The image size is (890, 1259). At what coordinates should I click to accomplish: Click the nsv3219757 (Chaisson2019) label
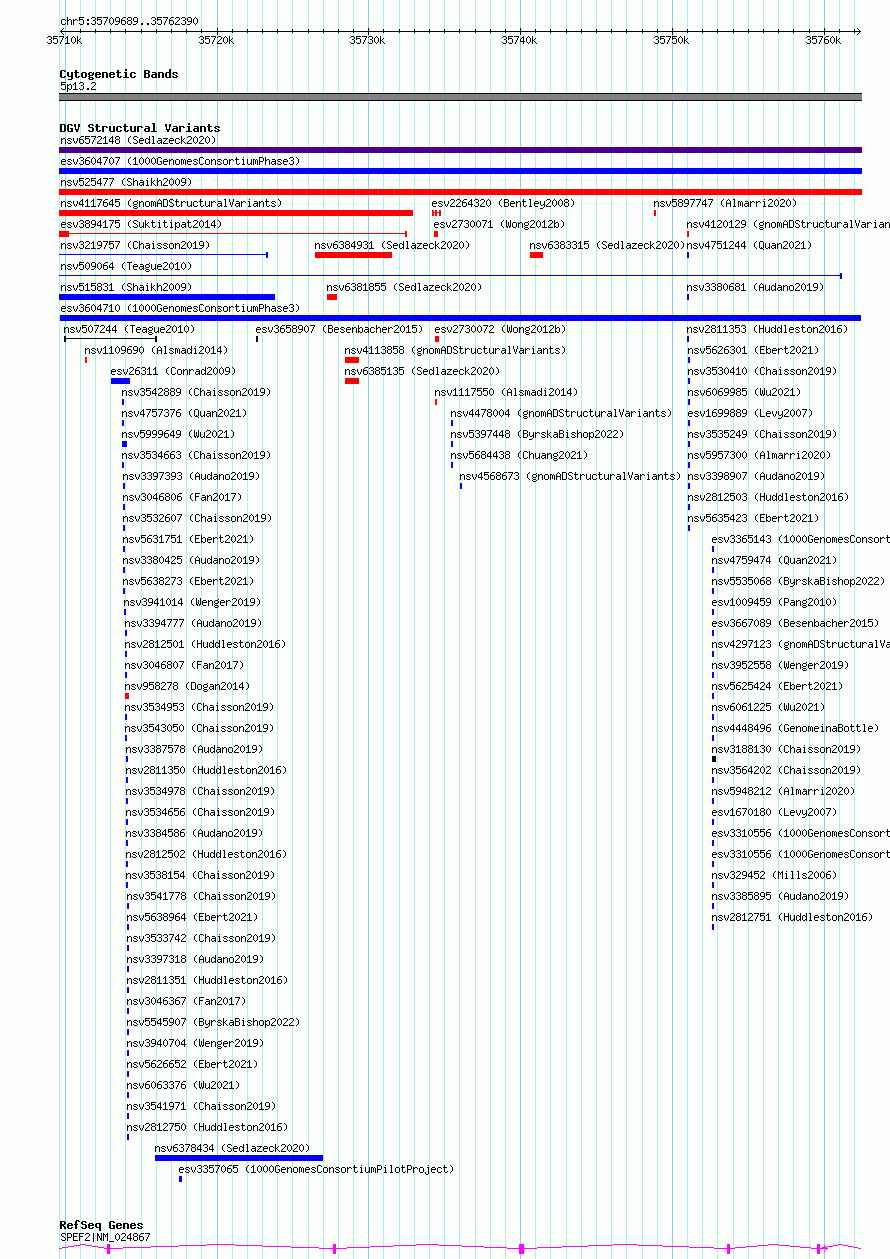pyautogui.click(x=134, y=245)
